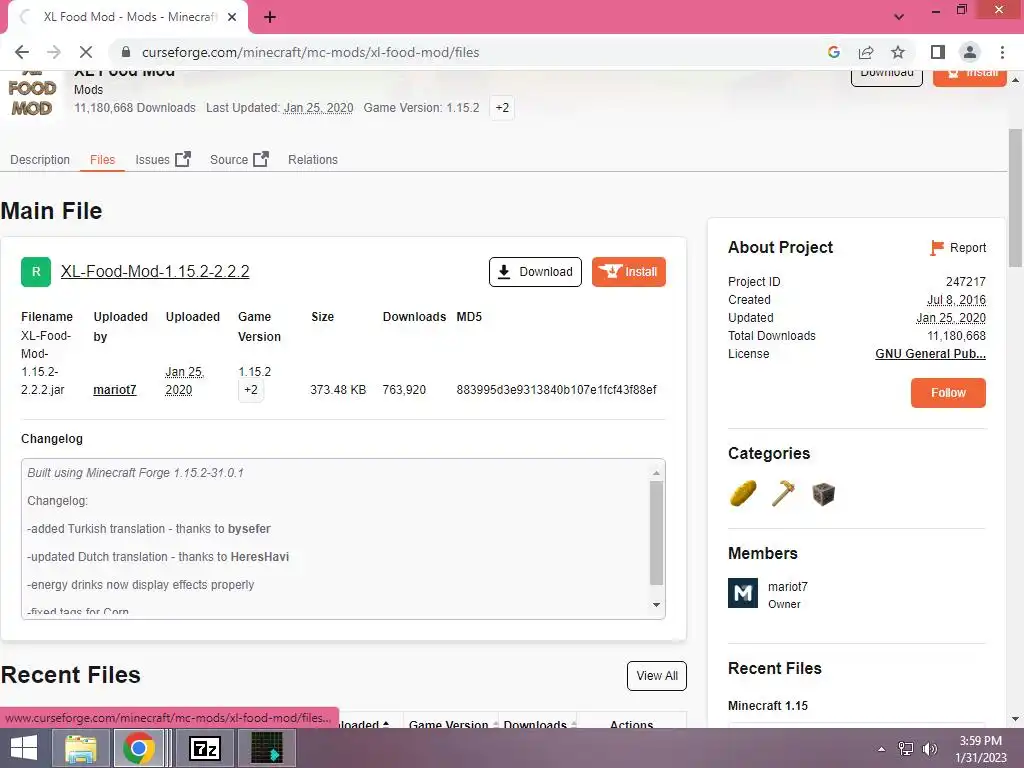Open the Food category bread icon
Viewport: 1024px width, 768px height.
pos(743,494)
